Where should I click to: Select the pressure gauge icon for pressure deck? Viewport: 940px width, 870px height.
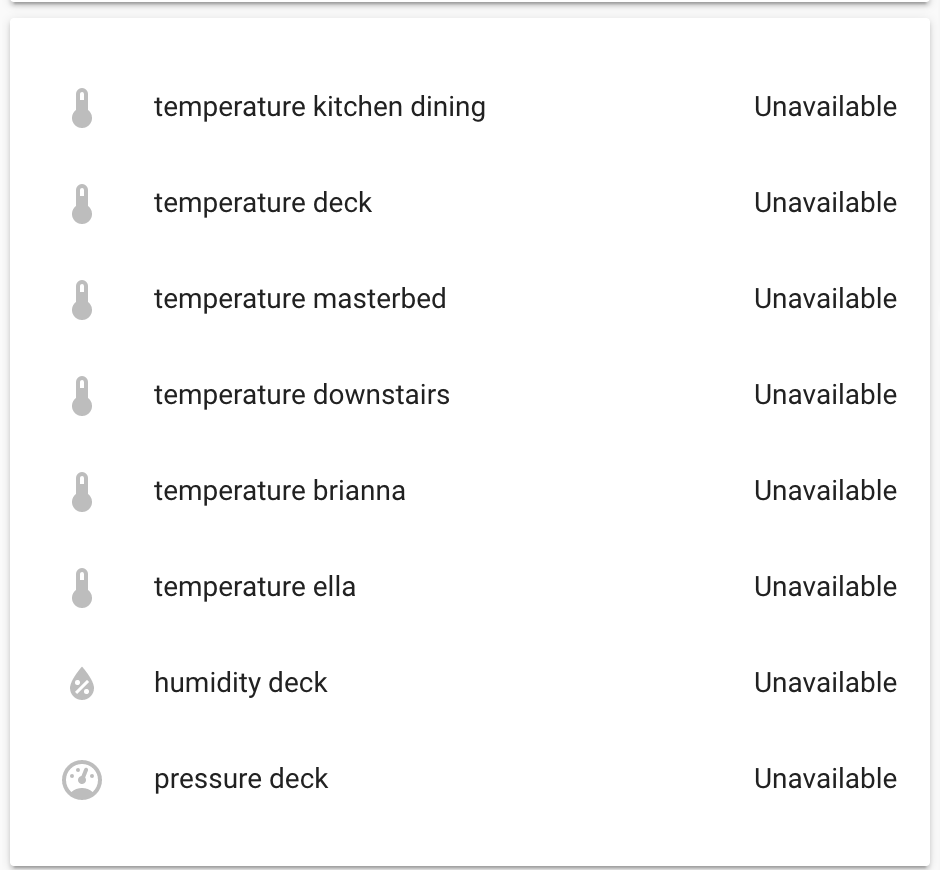[x=82, y=779]
